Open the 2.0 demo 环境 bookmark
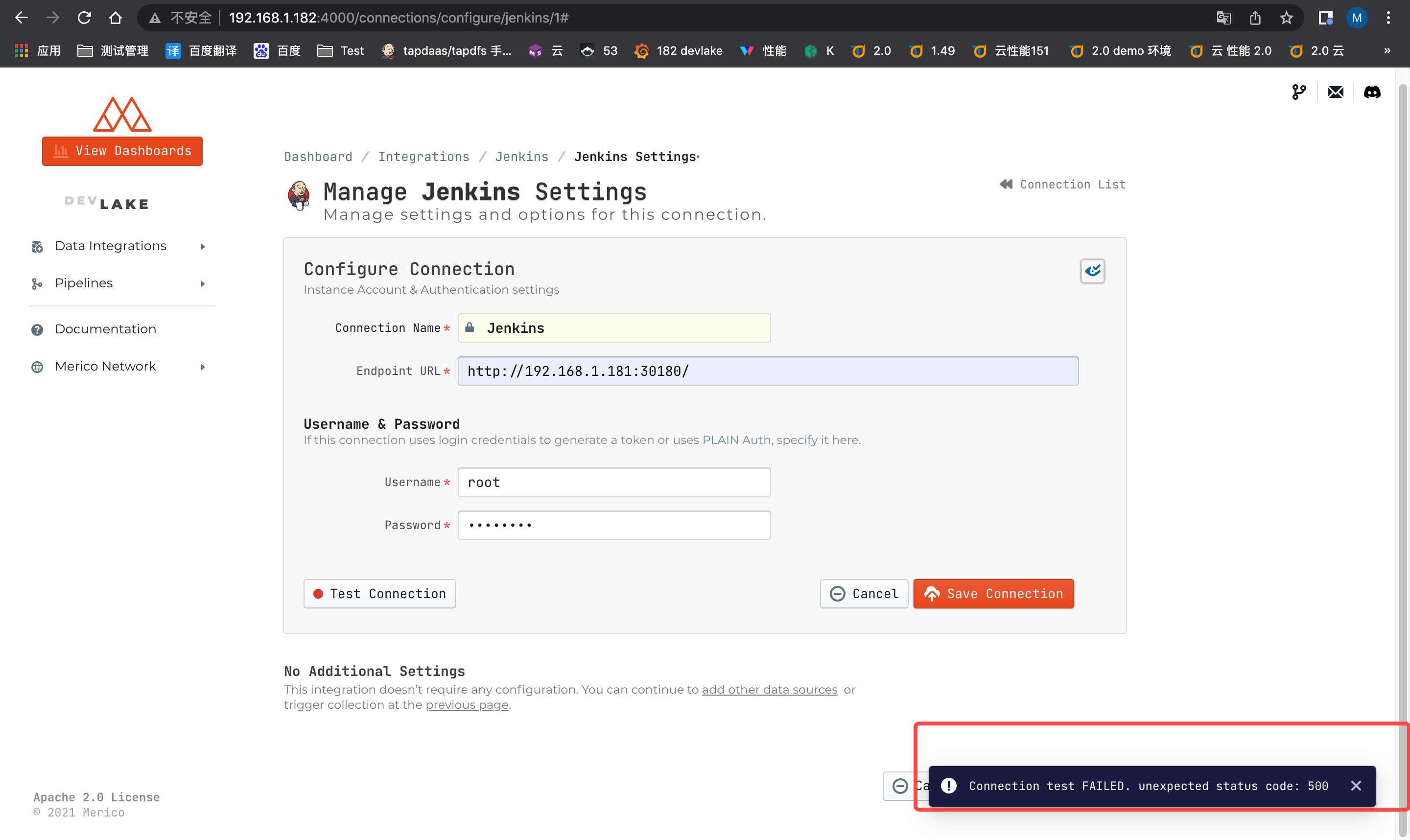 tap(1121, 51)
